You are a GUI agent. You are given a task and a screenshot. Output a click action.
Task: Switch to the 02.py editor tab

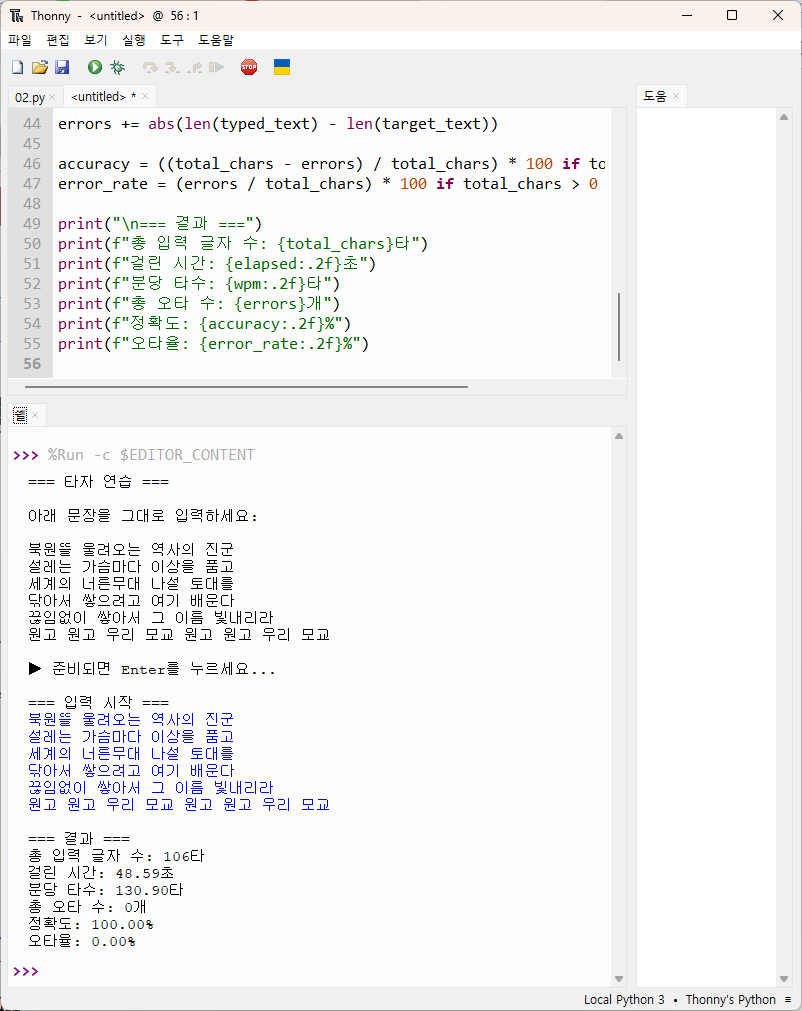tap(28, 97)
